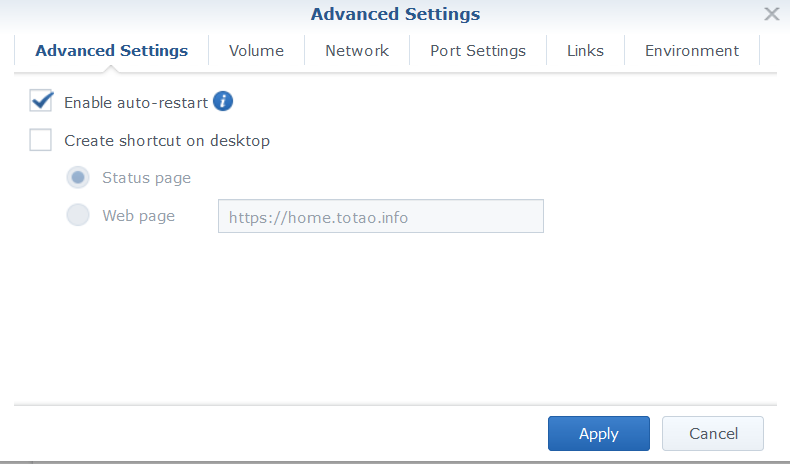Image resolution: width=790 pixels, height=464 pixels.
Task: Enable Create shortcut on desktop
Action: 40,140
